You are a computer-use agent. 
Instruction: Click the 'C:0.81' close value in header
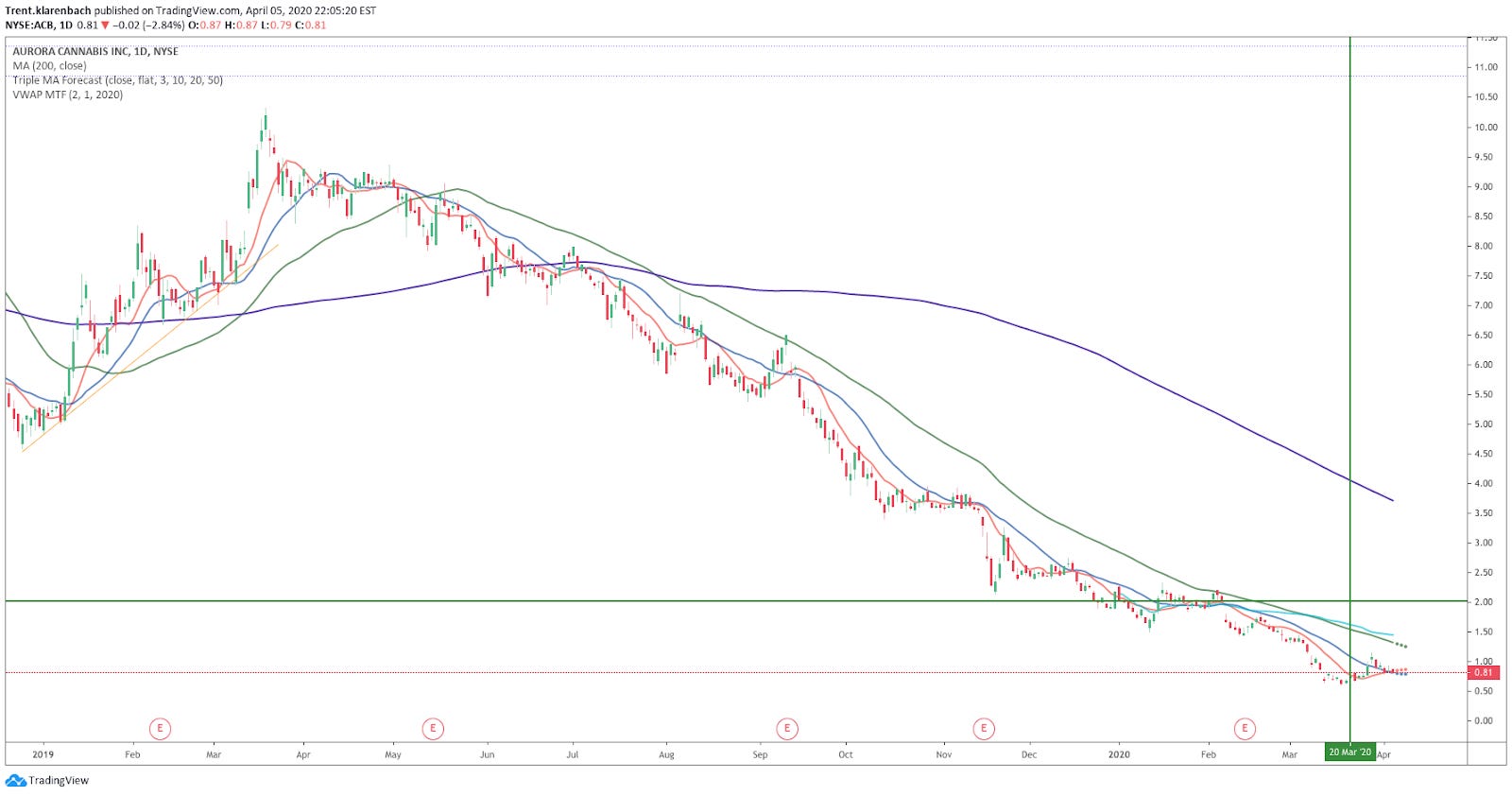click(x=310, y=25)
